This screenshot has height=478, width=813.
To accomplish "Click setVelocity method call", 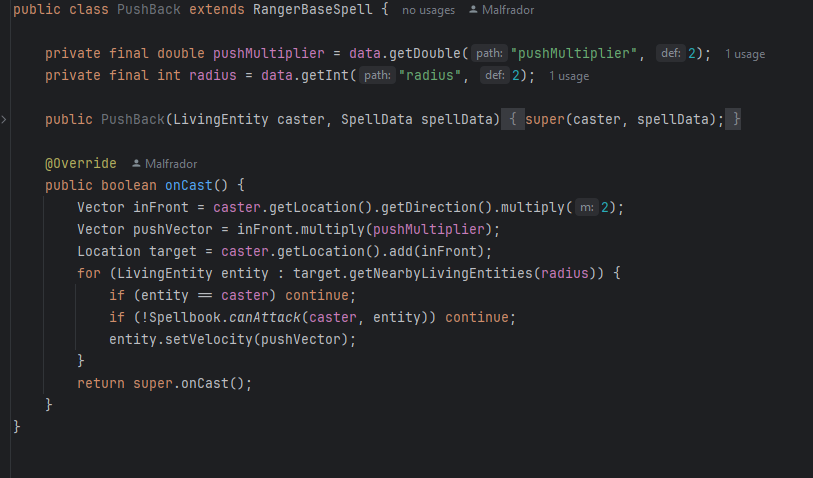I will [x=208, y=340].
